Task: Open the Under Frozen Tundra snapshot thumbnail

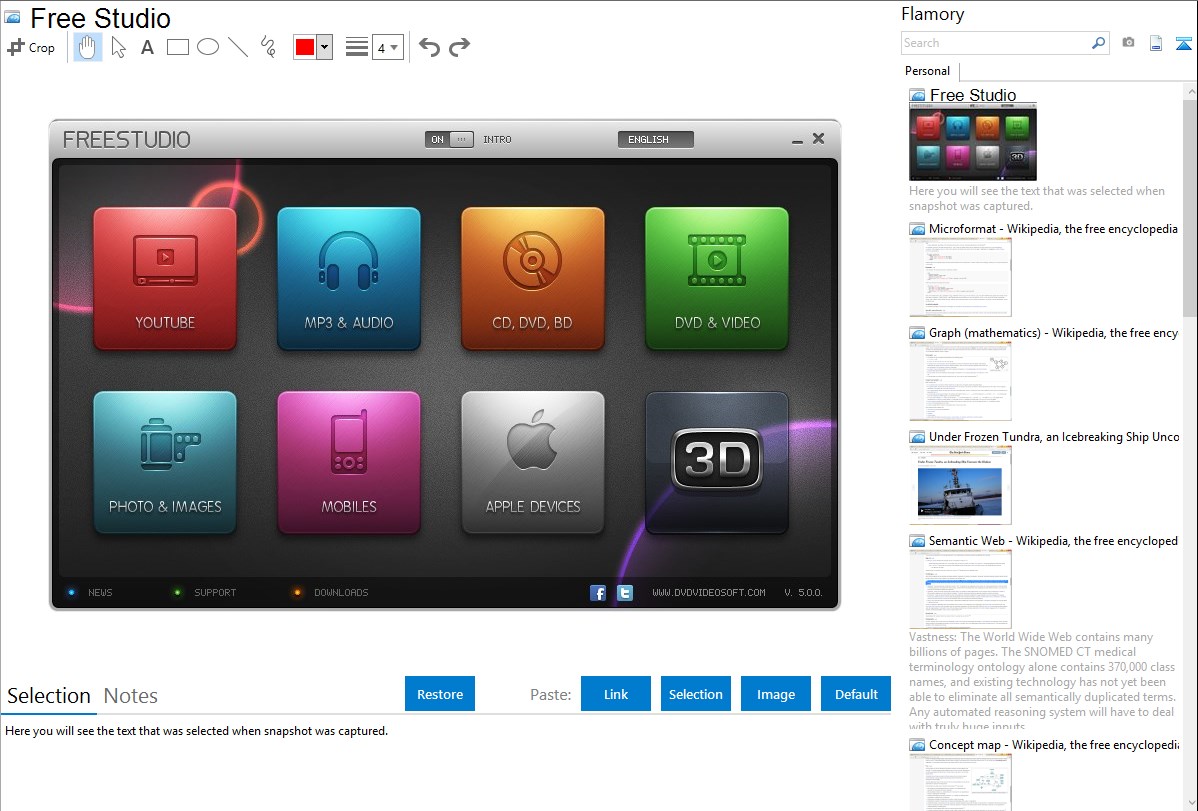Action: pyautogui.click(x=960, y=485)
